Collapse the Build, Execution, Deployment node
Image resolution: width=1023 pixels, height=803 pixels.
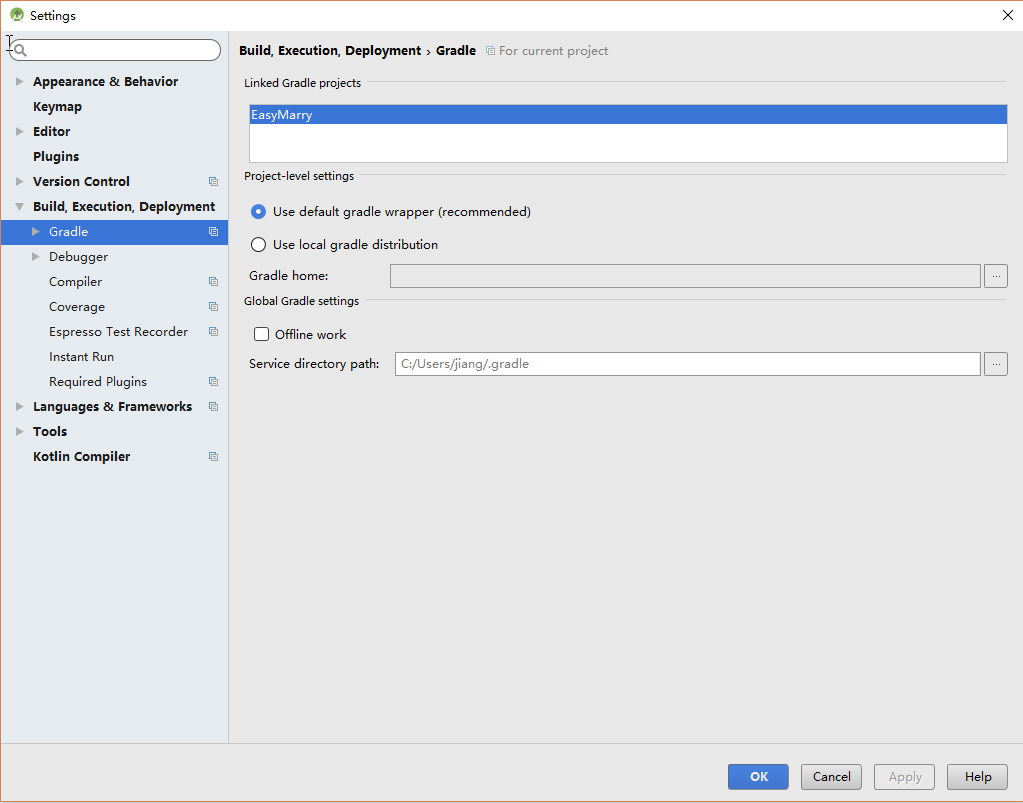pos(18,206)
